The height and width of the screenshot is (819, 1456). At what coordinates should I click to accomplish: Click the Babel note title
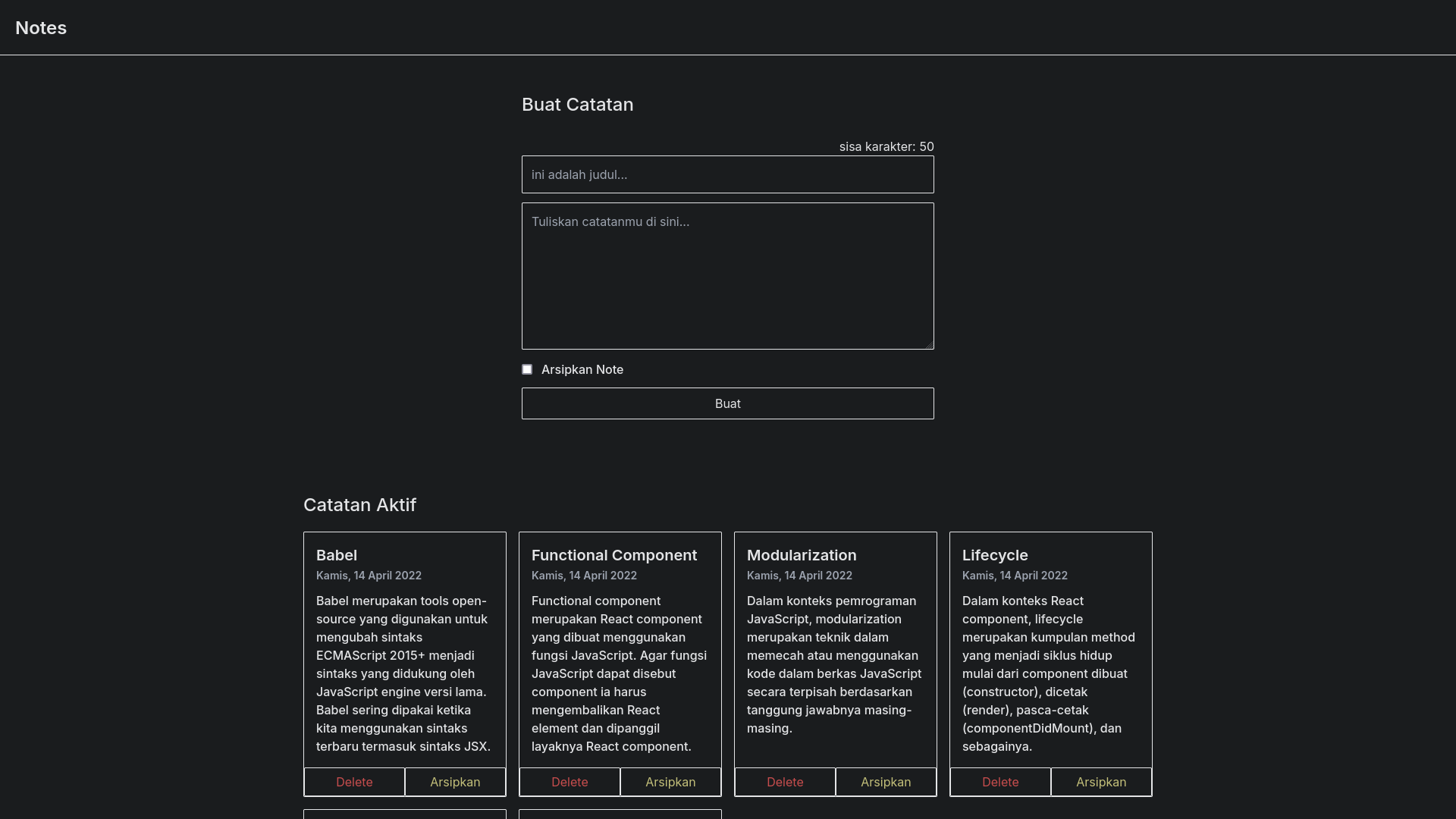tap(337, 555)
